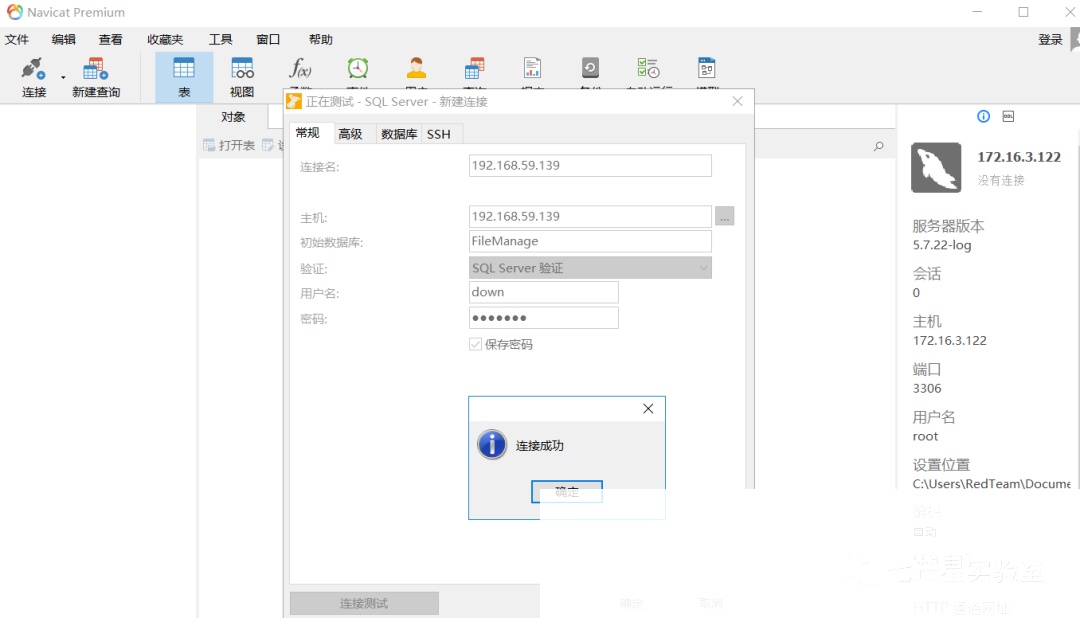Image resolution: width=1080 pixels, height=618 pixels.
Task: Show the DDL panel icon
Action: (1008, 116)
